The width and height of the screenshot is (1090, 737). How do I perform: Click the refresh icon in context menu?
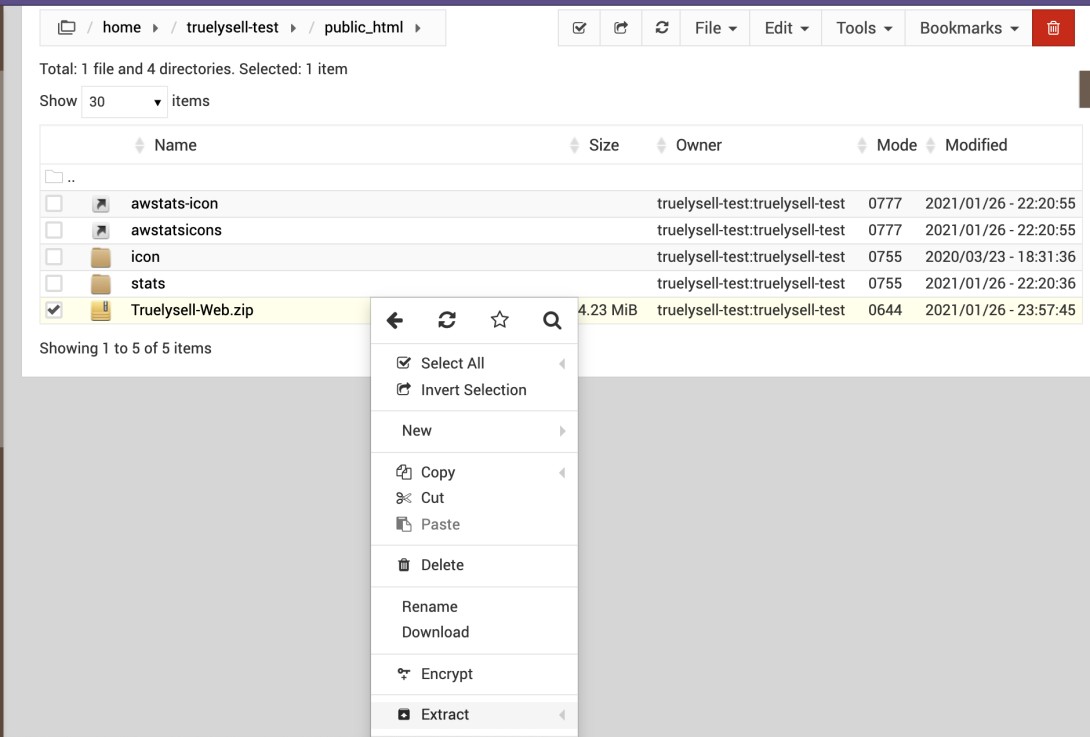447,320
